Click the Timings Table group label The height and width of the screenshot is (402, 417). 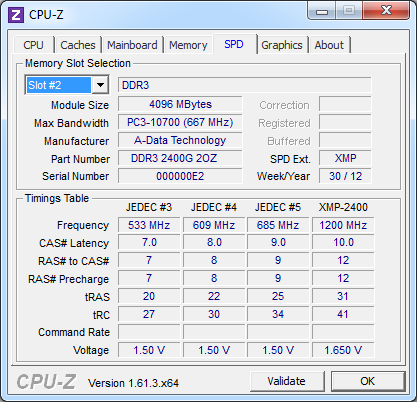point(57,198)
